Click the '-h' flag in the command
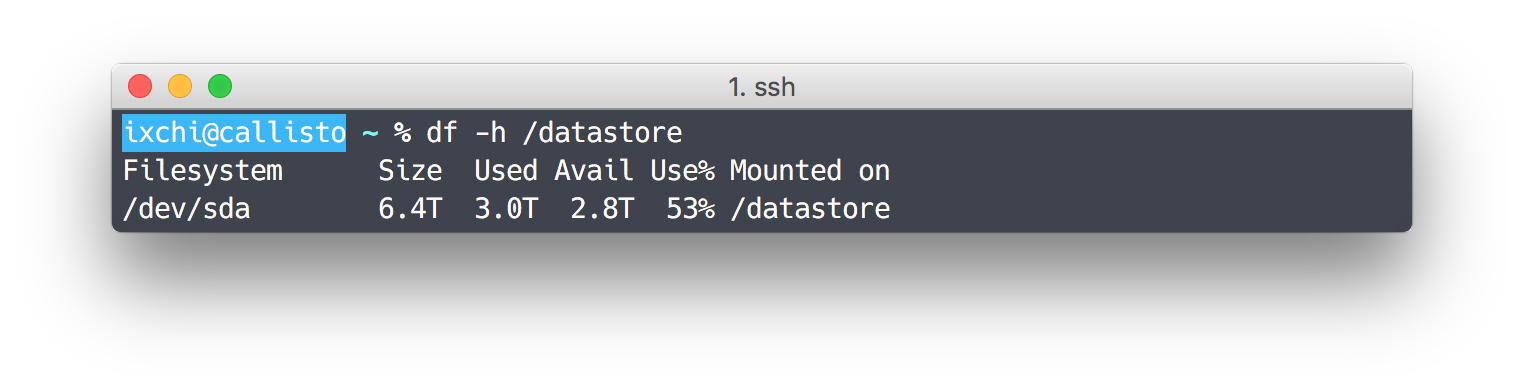This screenshot has width=1524, height=392. (490, 132)
